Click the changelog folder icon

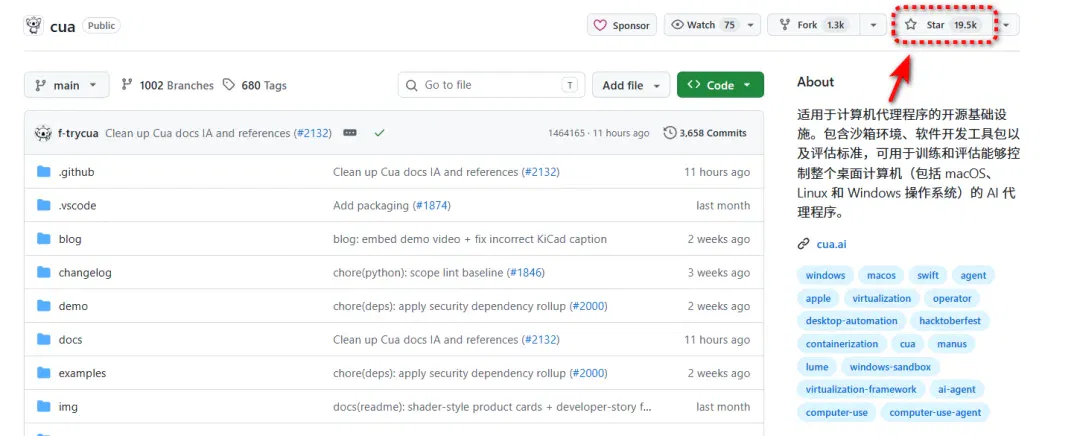[x=44, y=272]
